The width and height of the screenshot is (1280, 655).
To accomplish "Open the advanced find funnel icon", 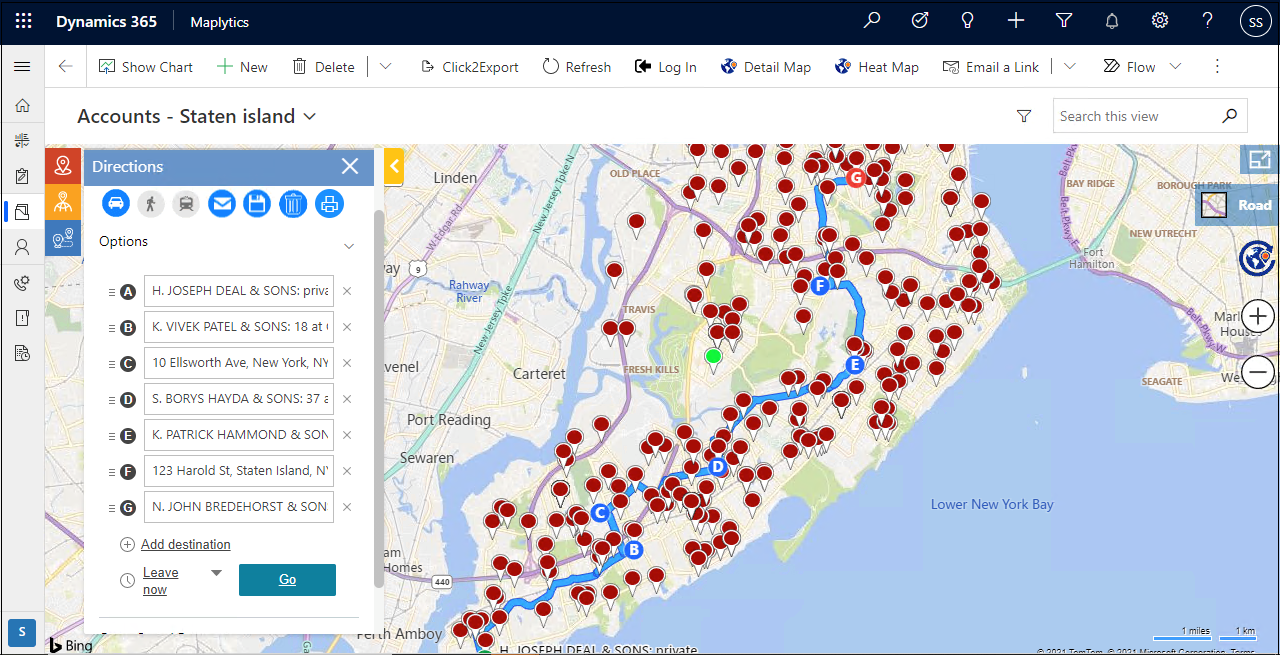I will point(1064,21).
